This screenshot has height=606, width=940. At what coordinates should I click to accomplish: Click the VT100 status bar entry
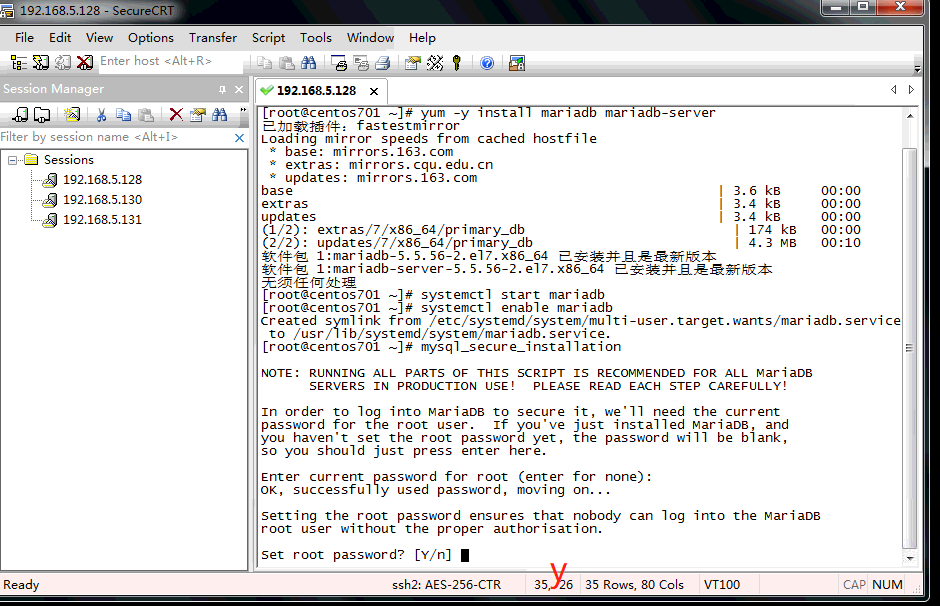pos(722,584)
